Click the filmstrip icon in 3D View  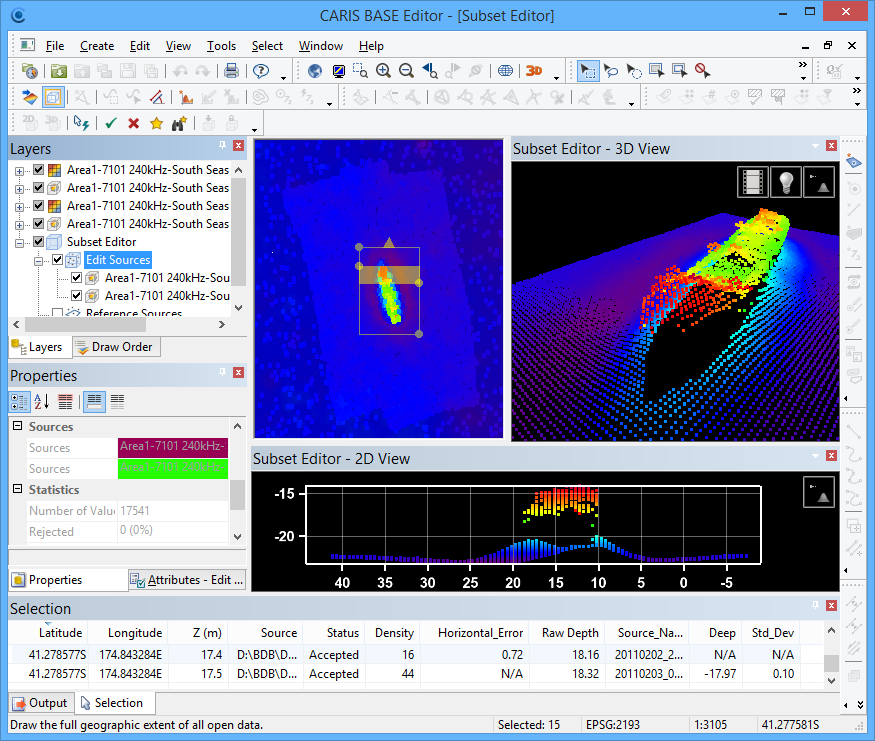(x=753, y=182)
